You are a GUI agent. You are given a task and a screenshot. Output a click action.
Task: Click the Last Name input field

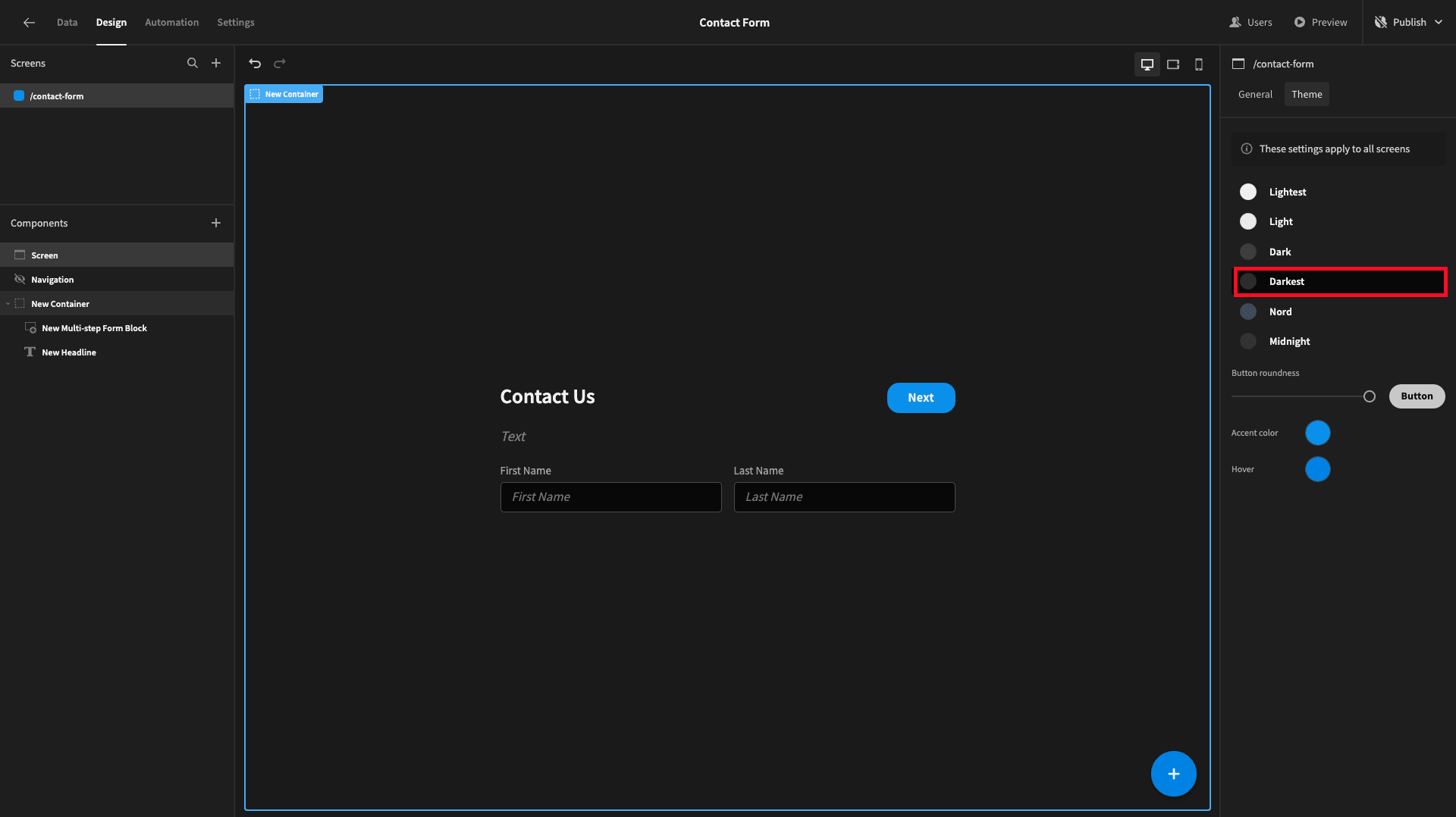844,497
